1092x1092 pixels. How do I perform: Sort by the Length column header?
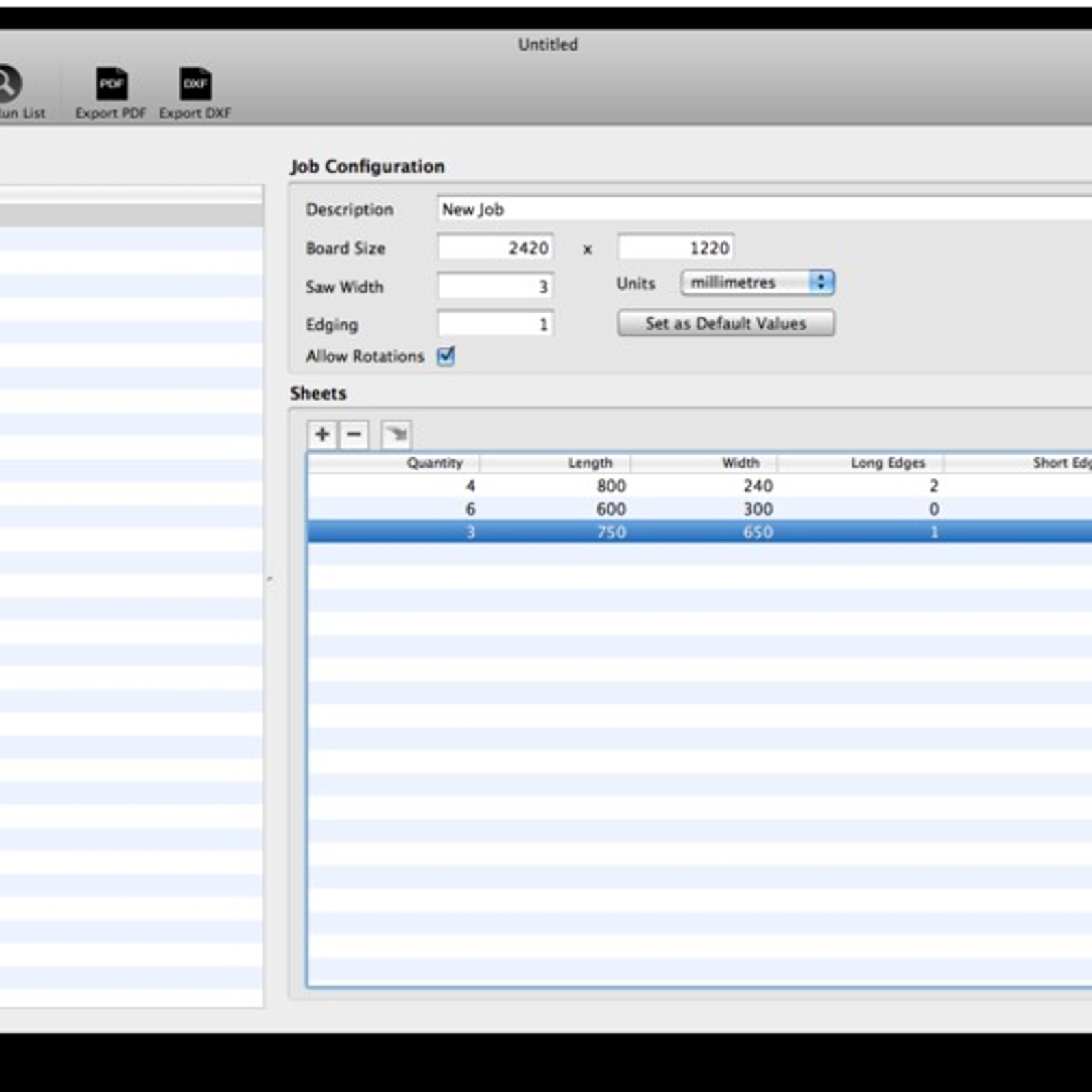556,463
